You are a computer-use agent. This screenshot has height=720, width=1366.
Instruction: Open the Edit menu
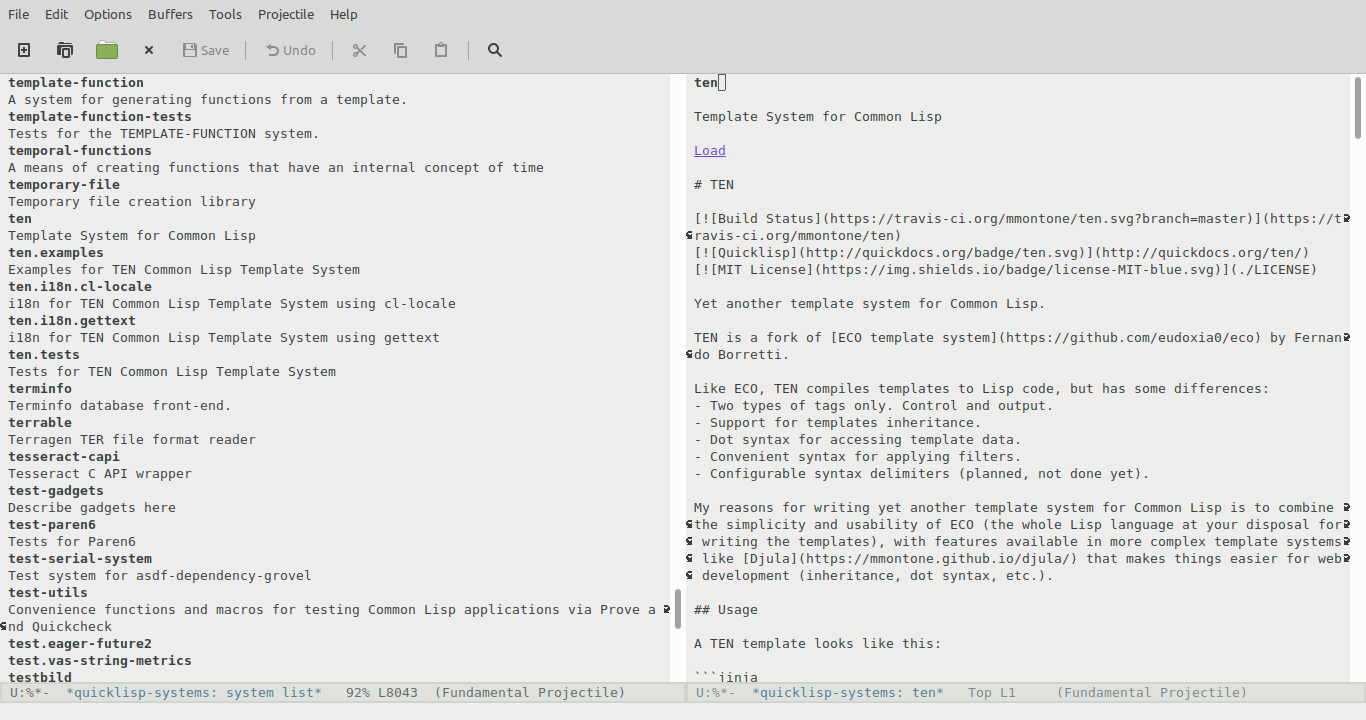[57, 14]
